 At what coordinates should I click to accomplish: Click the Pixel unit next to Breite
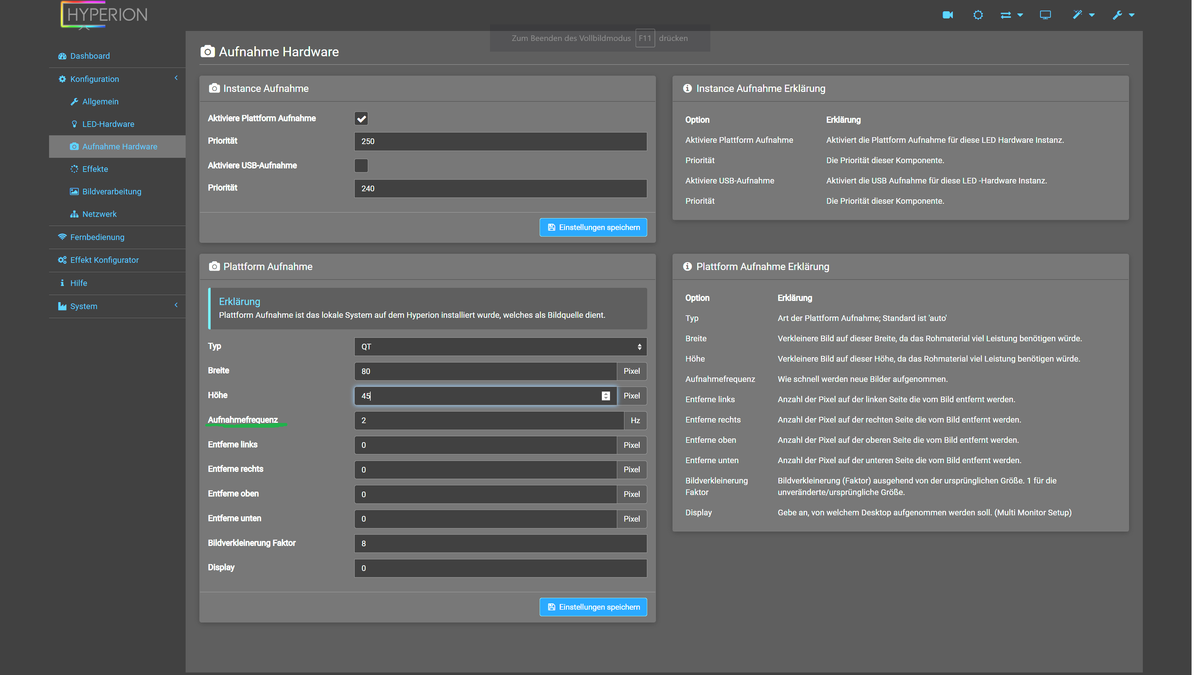point(632,371)
